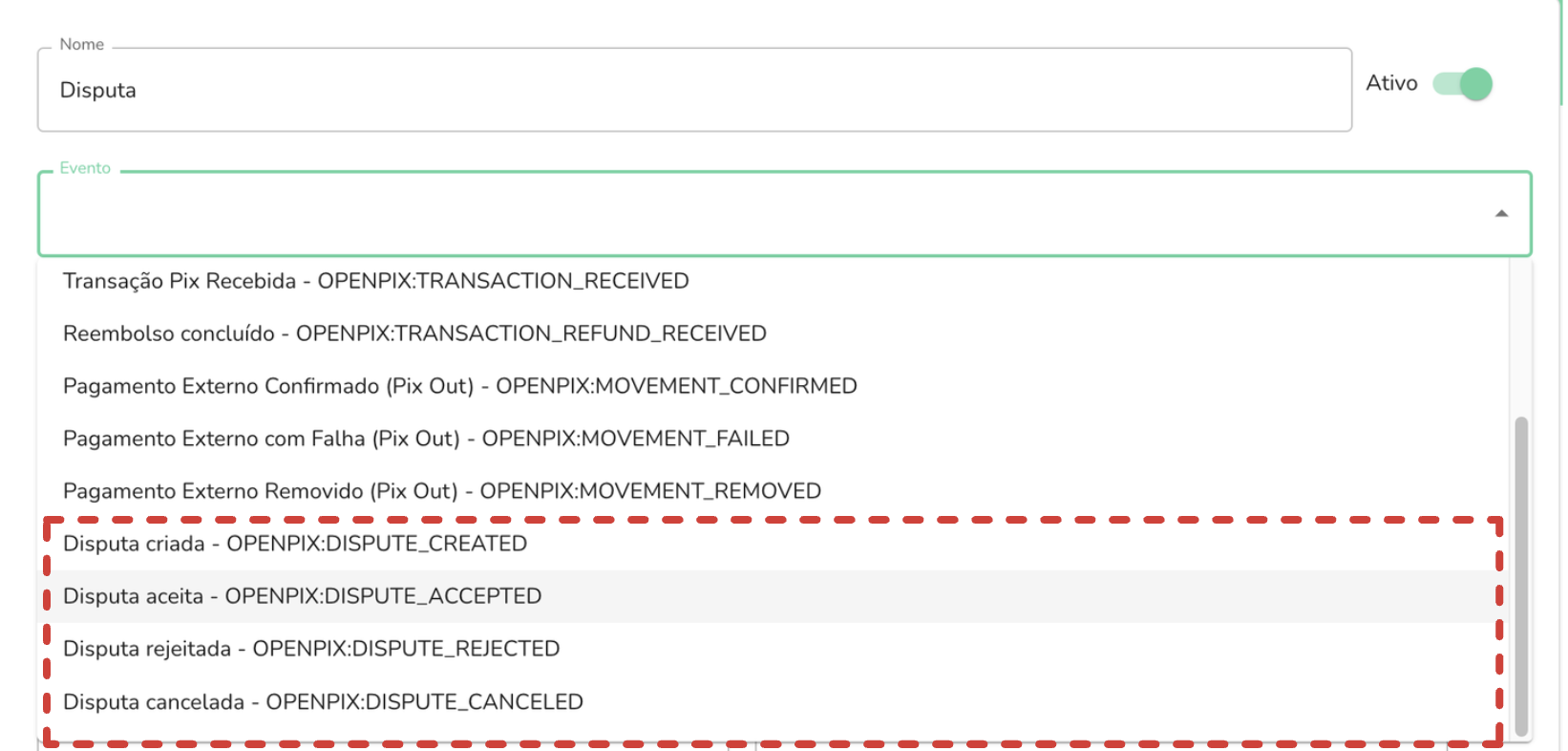
Task: Click the Evento combo box field
Action: point(668,214)
